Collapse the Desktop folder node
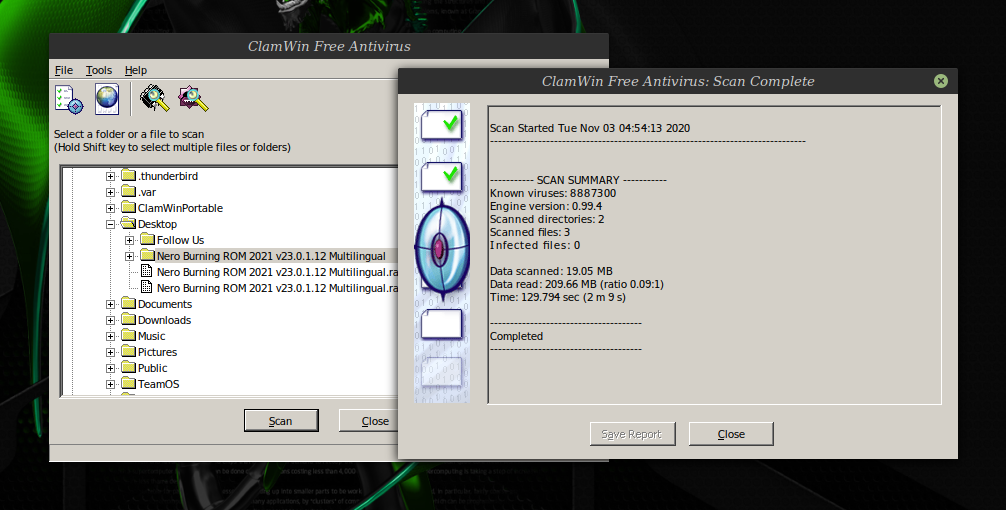 pos(110,224)
